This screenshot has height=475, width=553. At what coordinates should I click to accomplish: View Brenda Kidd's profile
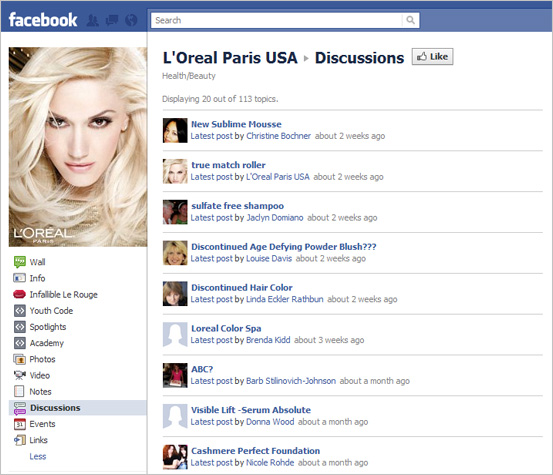click(268, 340)
